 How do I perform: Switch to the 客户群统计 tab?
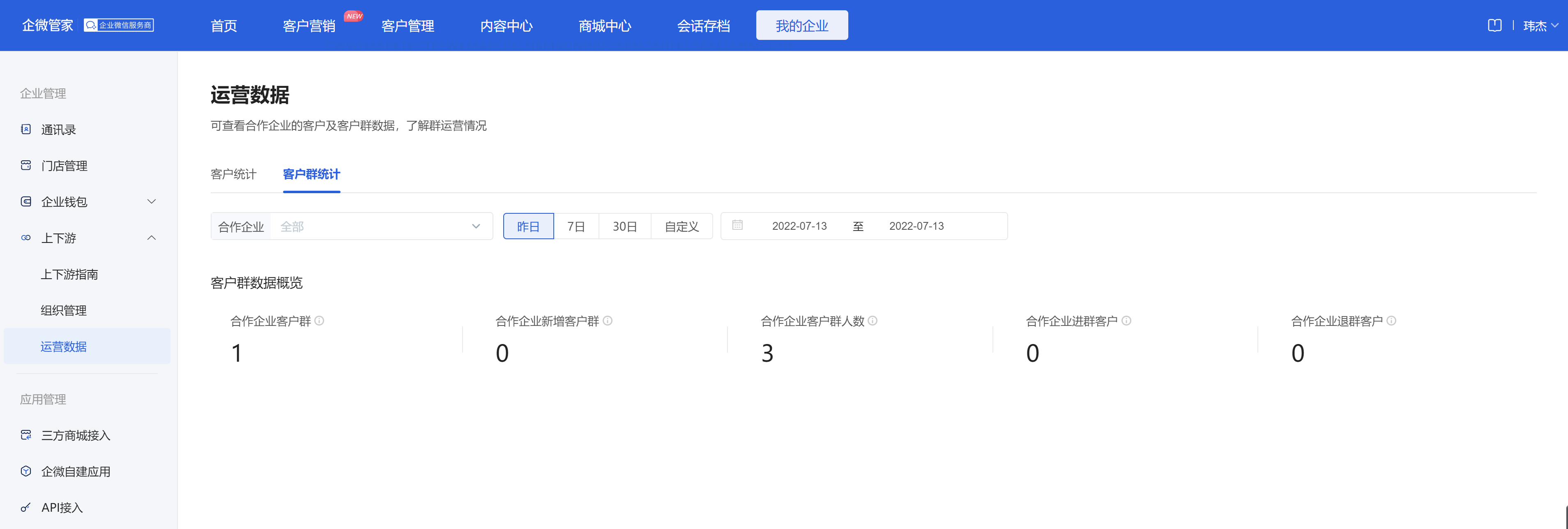pyautogui.click(x=312, y=175)
